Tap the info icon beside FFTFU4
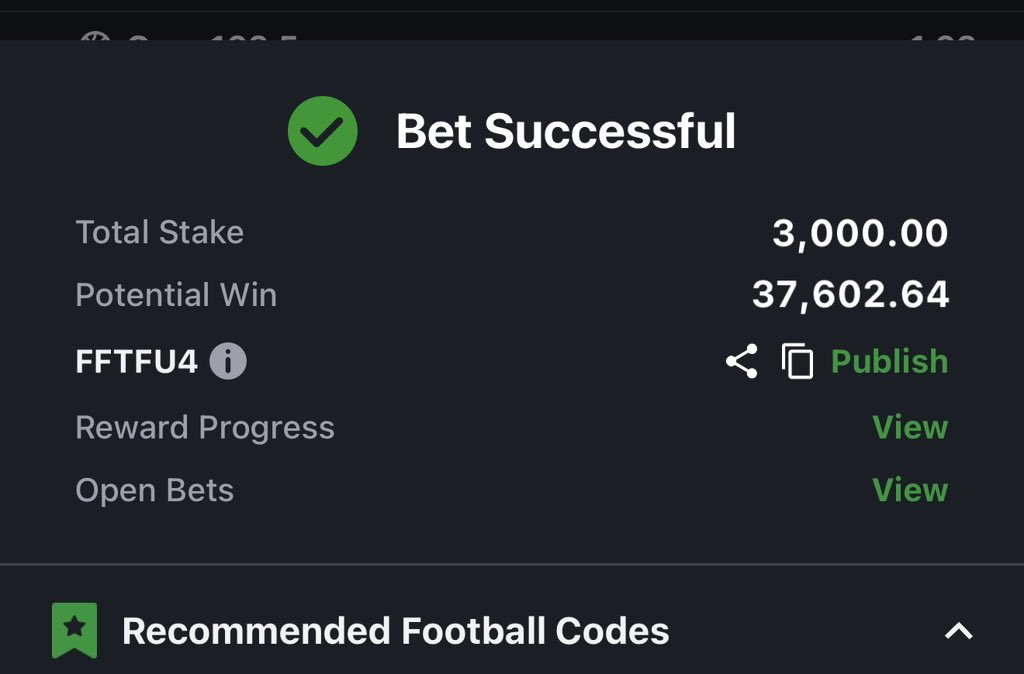Screen dimensions: 1024x674 coord(228,361)
